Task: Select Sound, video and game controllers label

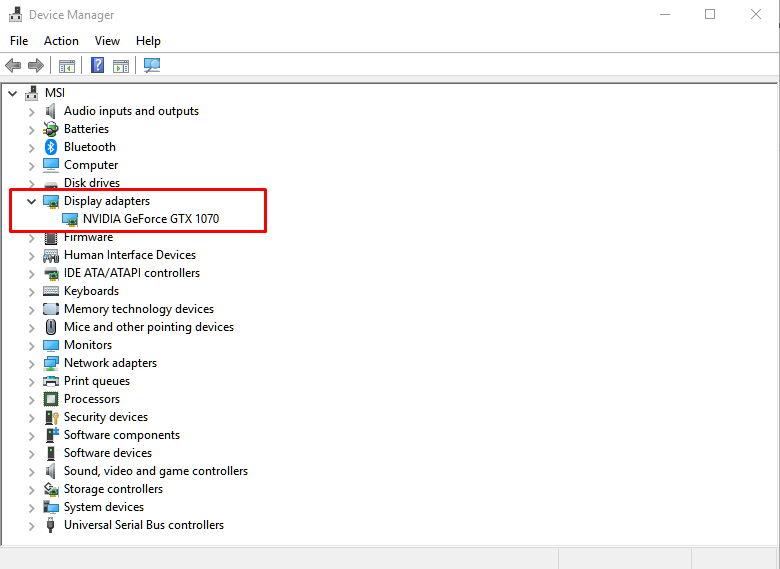Action: point(156,471)
